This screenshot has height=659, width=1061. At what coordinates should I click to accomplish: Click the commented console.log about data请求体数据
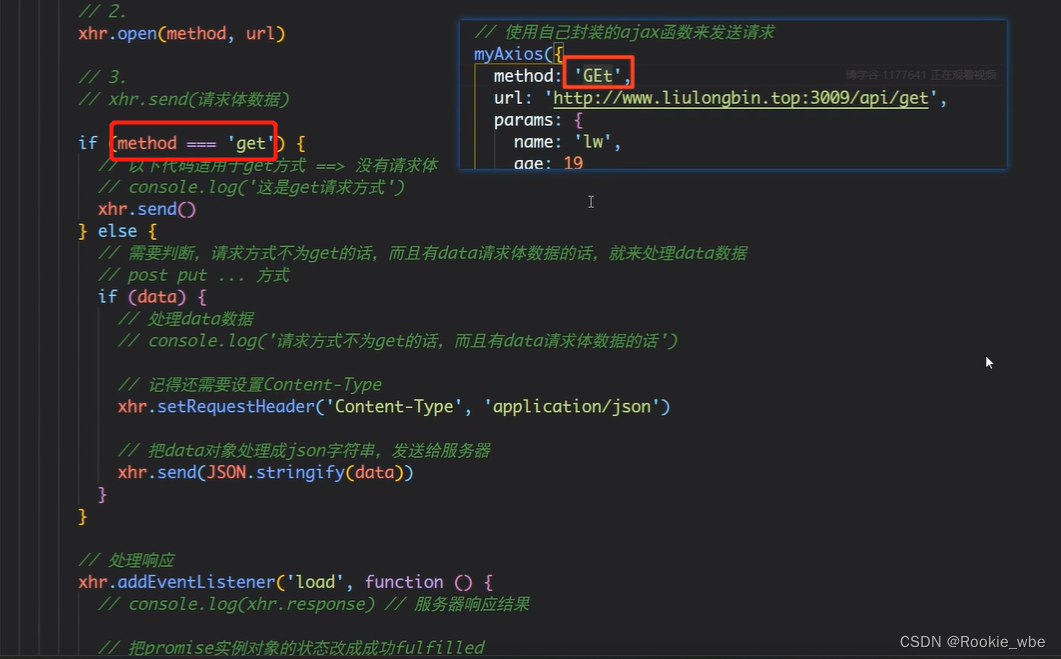pos(397,341)
